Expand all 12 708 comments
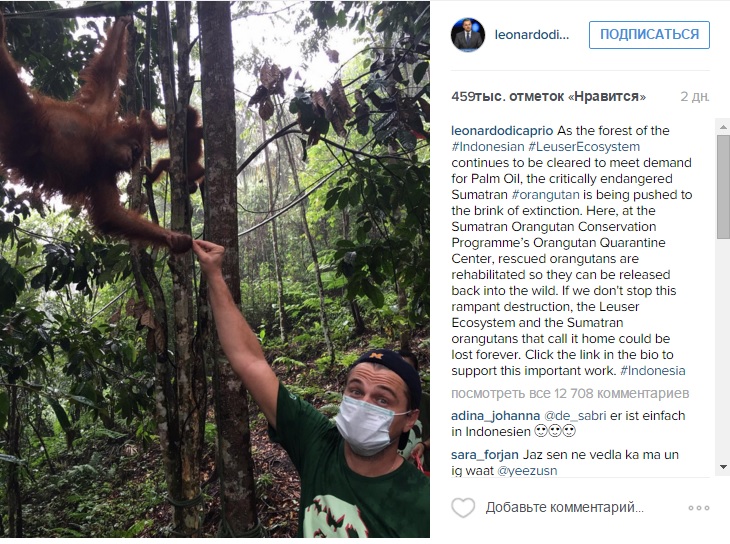730x544 pixels. tap(570, 393)
